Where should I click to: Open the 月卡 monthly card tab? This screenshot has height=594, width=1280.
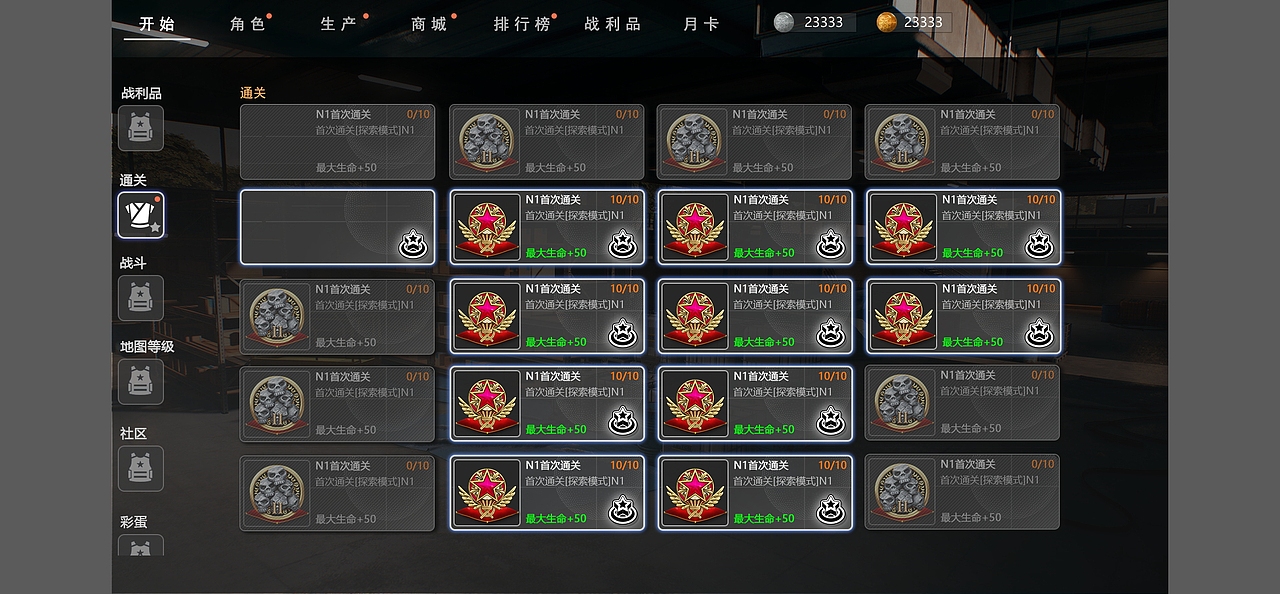[x=701, y=24]
